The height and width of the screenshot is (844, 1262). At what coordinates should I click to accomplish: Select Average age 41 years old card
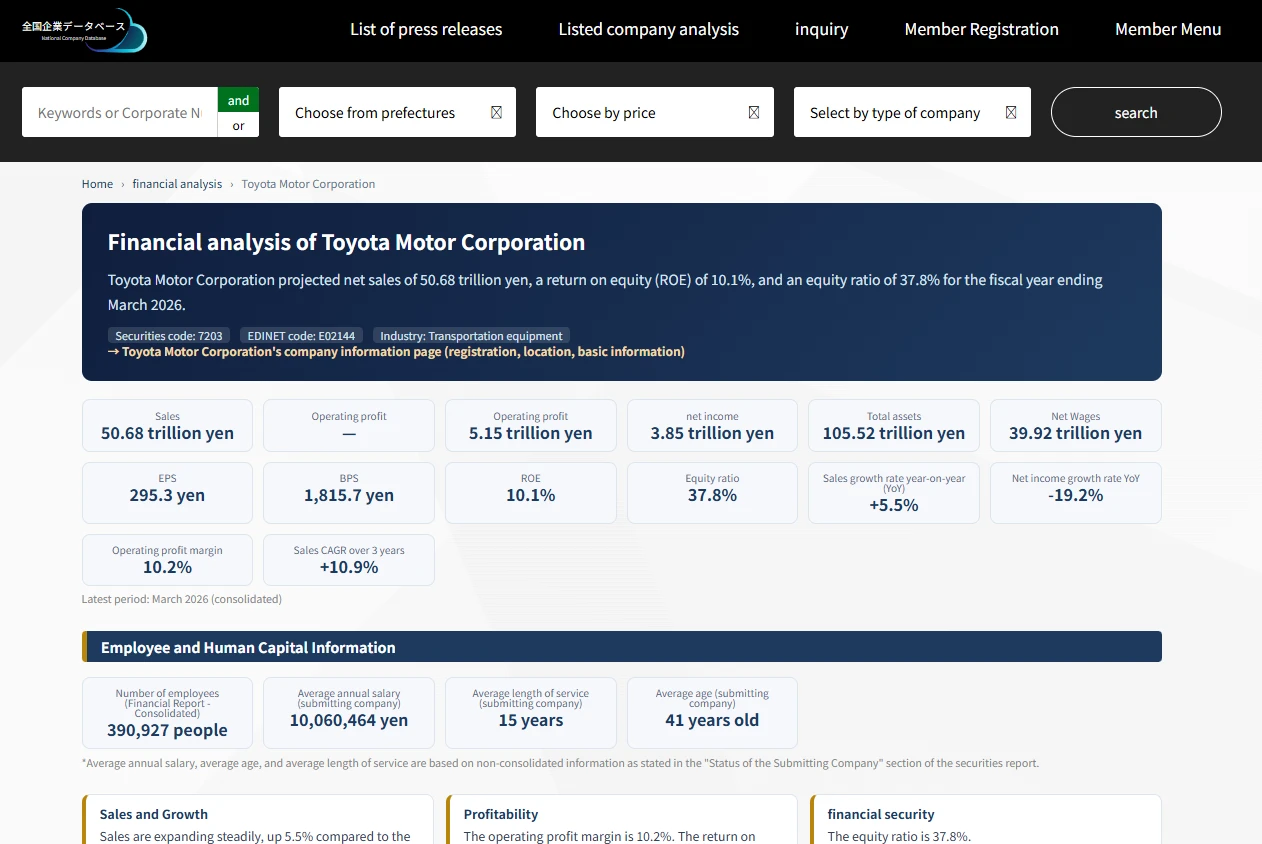tap(712, 713)
